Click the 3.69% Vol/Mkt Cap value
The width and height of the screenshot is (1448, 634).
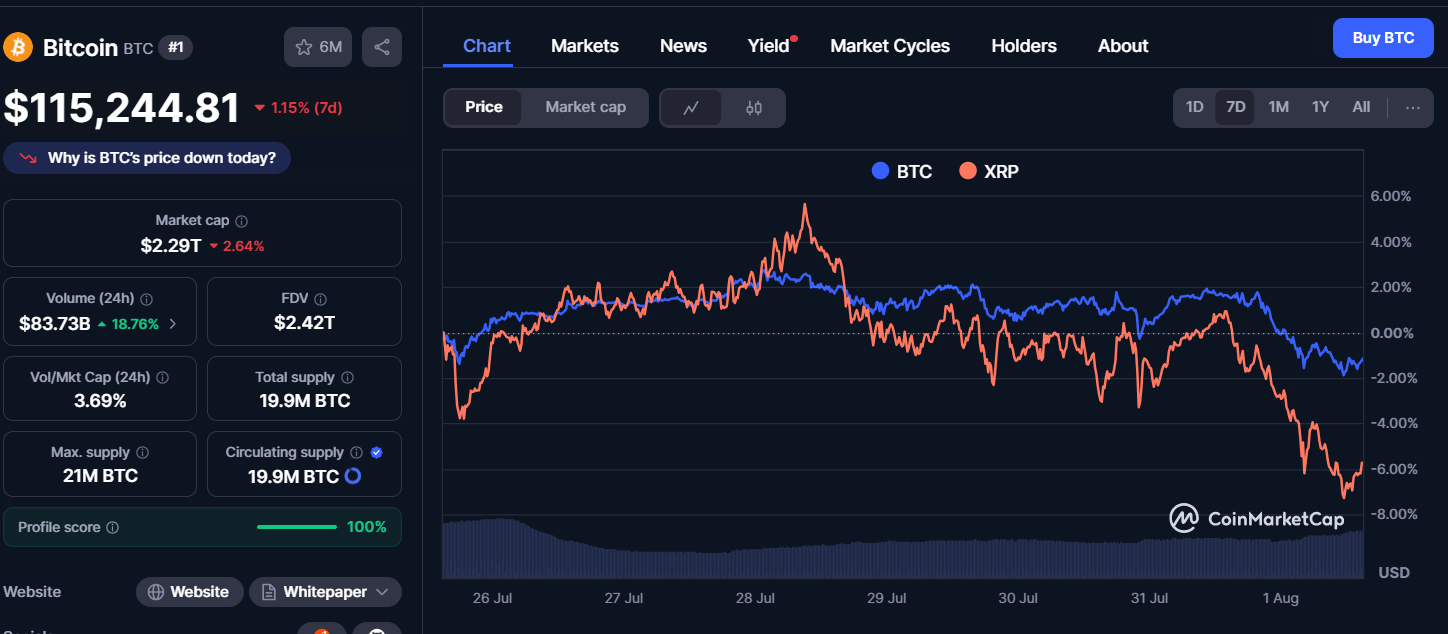tap(100, 401)
